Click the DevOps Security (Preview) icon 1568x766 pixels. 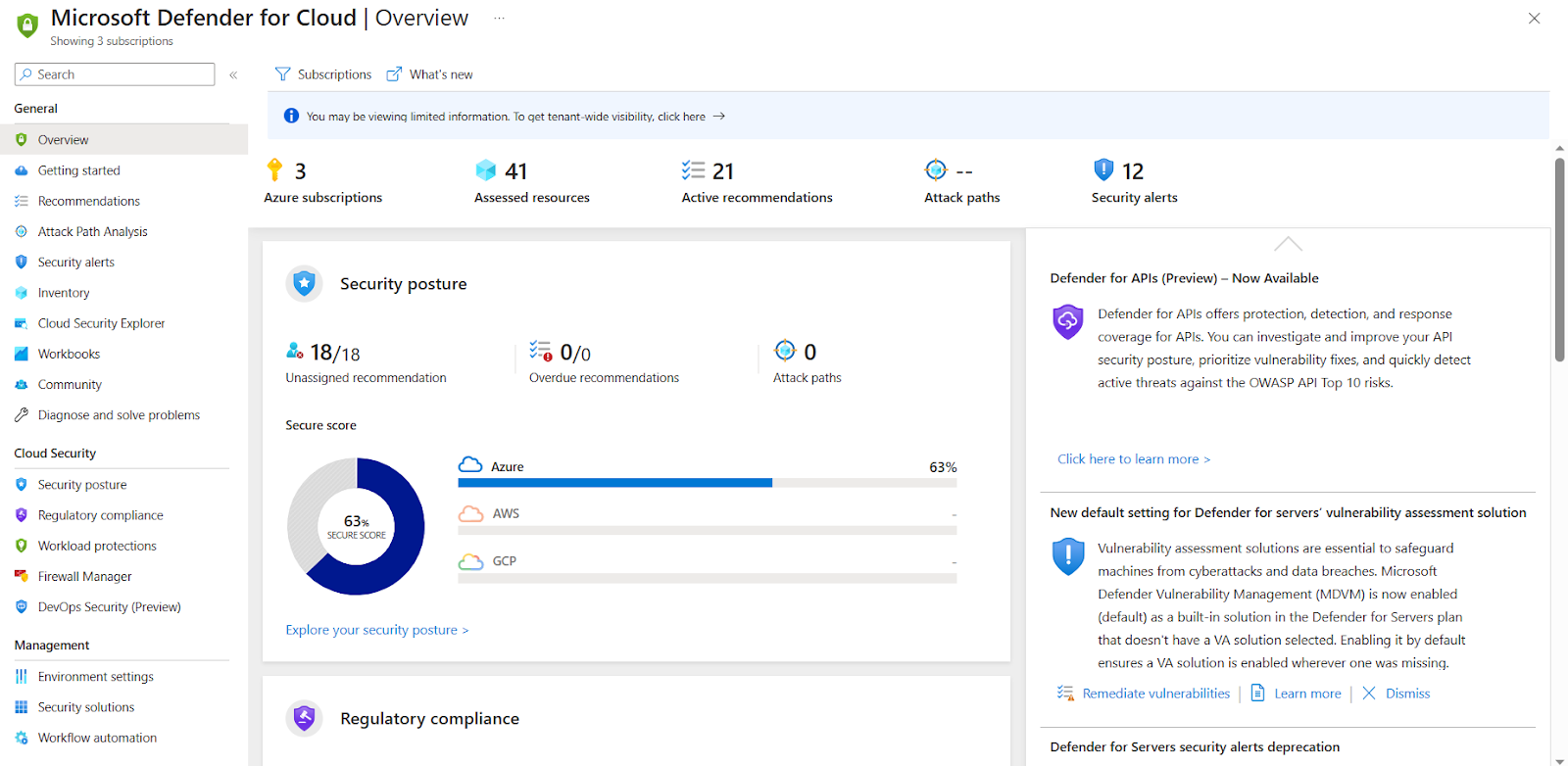22,607
